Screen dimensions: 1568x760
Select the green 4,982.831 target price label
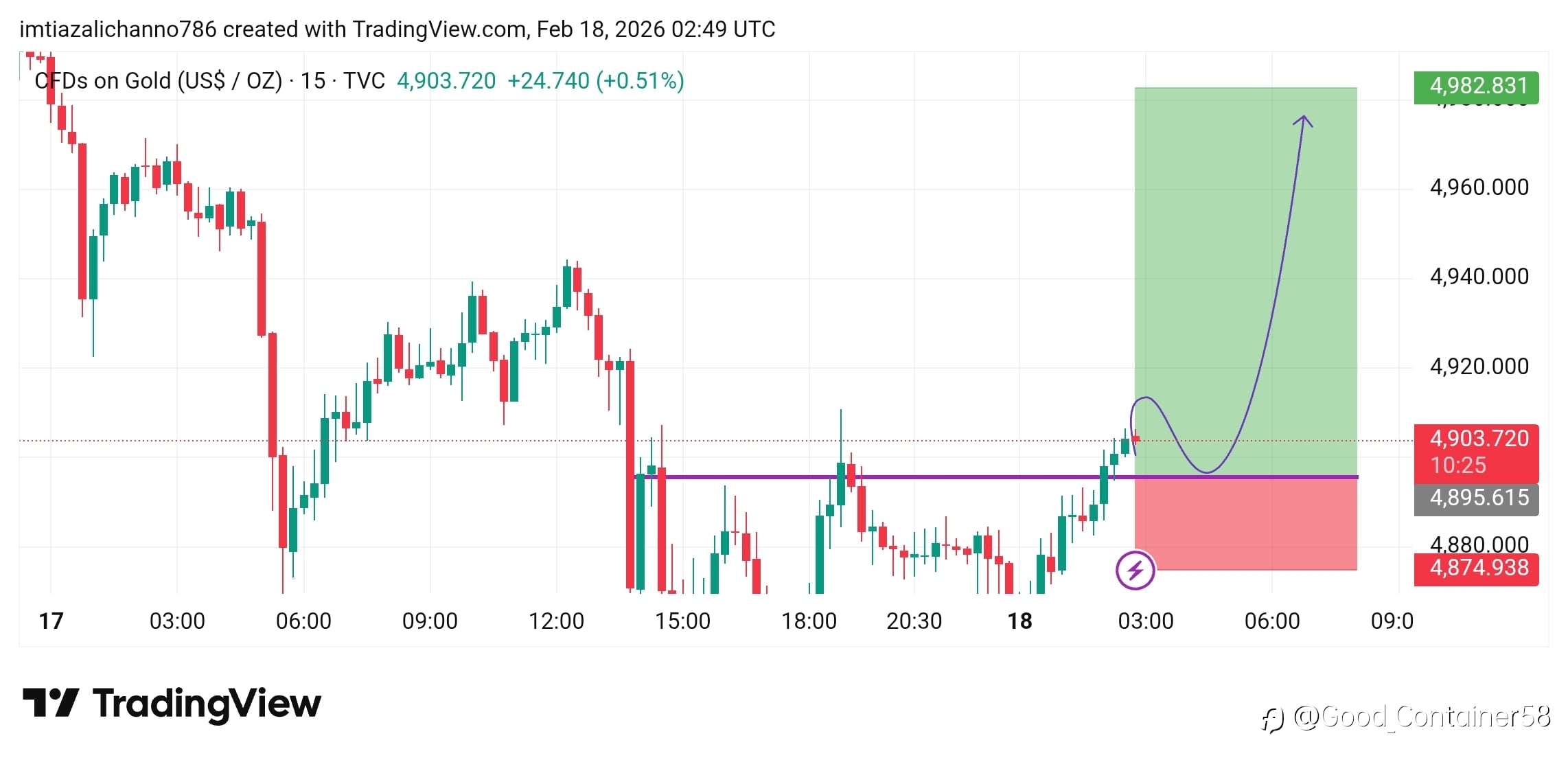click(1476, 87)
